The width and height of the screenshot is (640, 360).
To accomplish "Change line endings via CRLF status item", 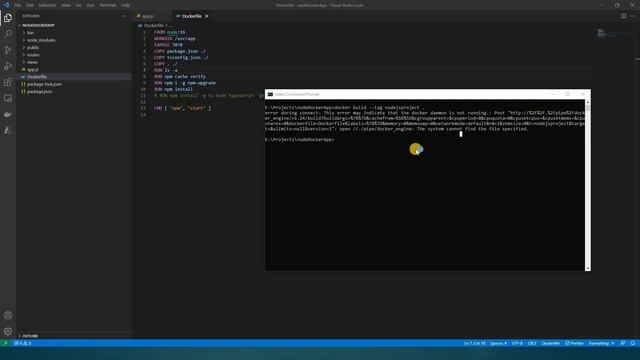I will pyautogui.click(x=532, y=343).
